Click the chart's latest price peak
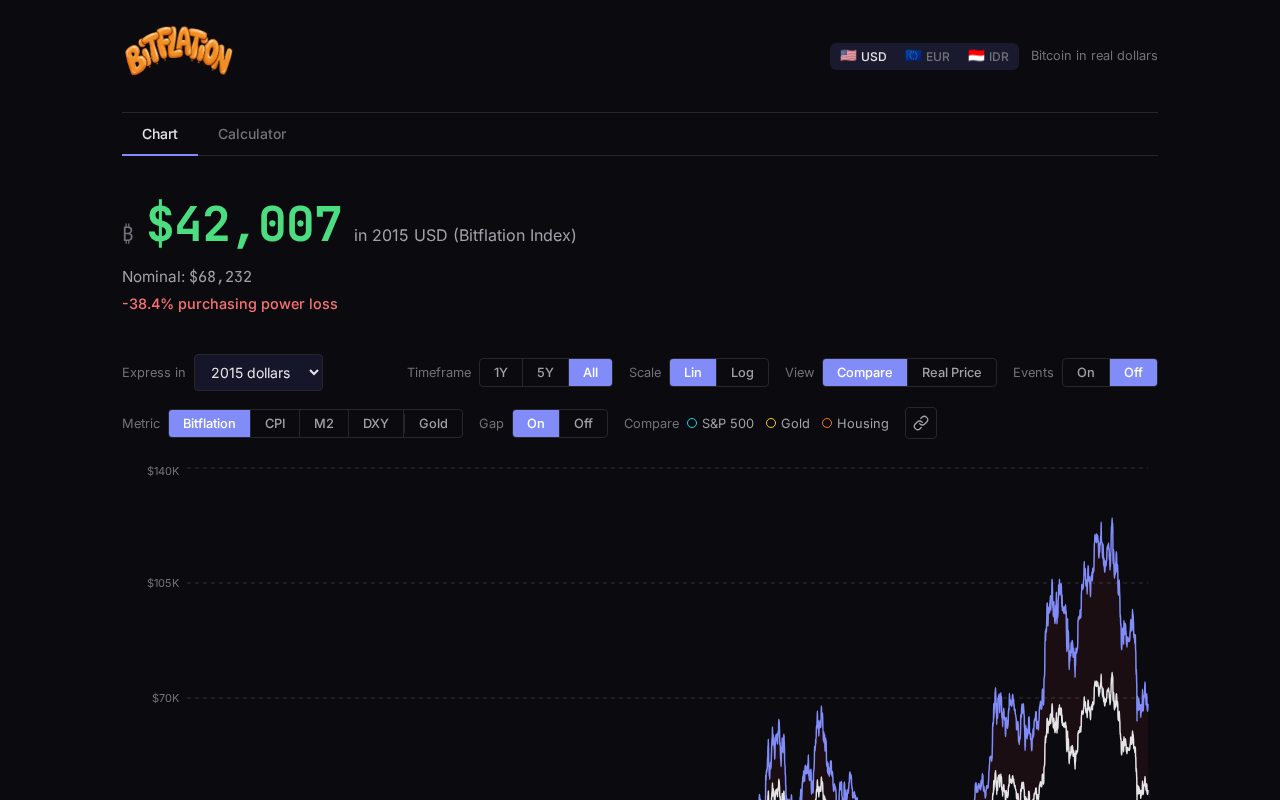This screenshot has height=800, width=1280. coord(1111,520)
